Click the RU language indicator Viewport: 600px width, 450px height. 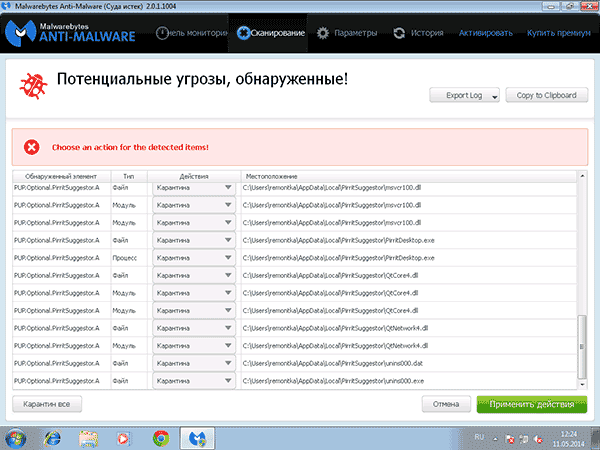479,437
